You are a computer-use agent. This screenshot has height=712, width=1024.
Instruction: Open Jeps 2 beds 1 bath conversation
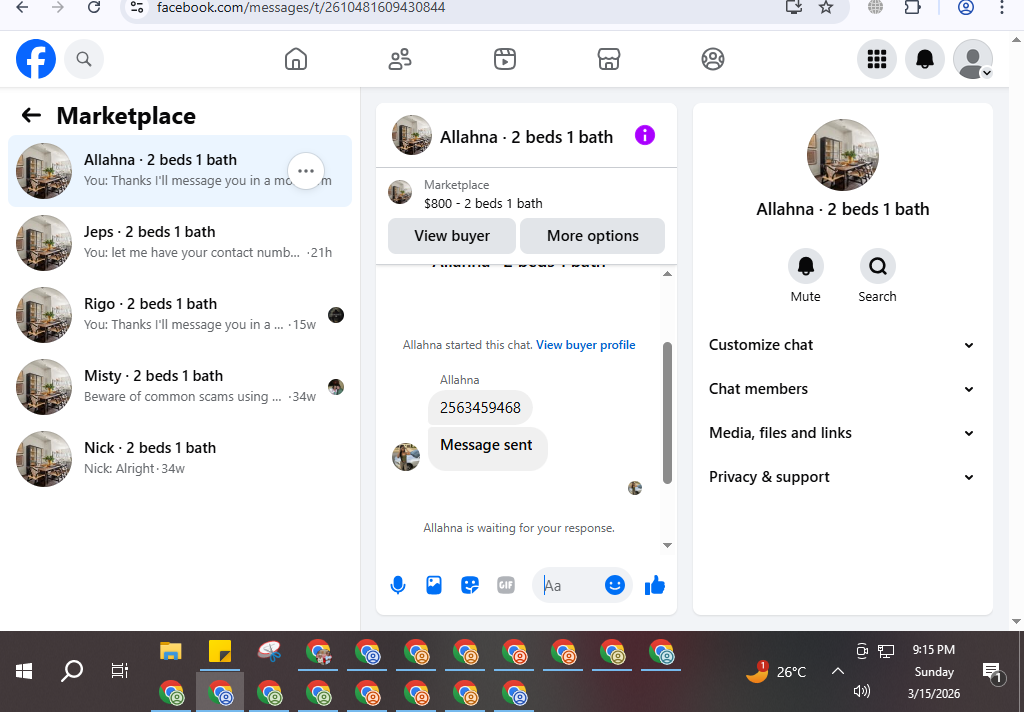coord(180,243)
